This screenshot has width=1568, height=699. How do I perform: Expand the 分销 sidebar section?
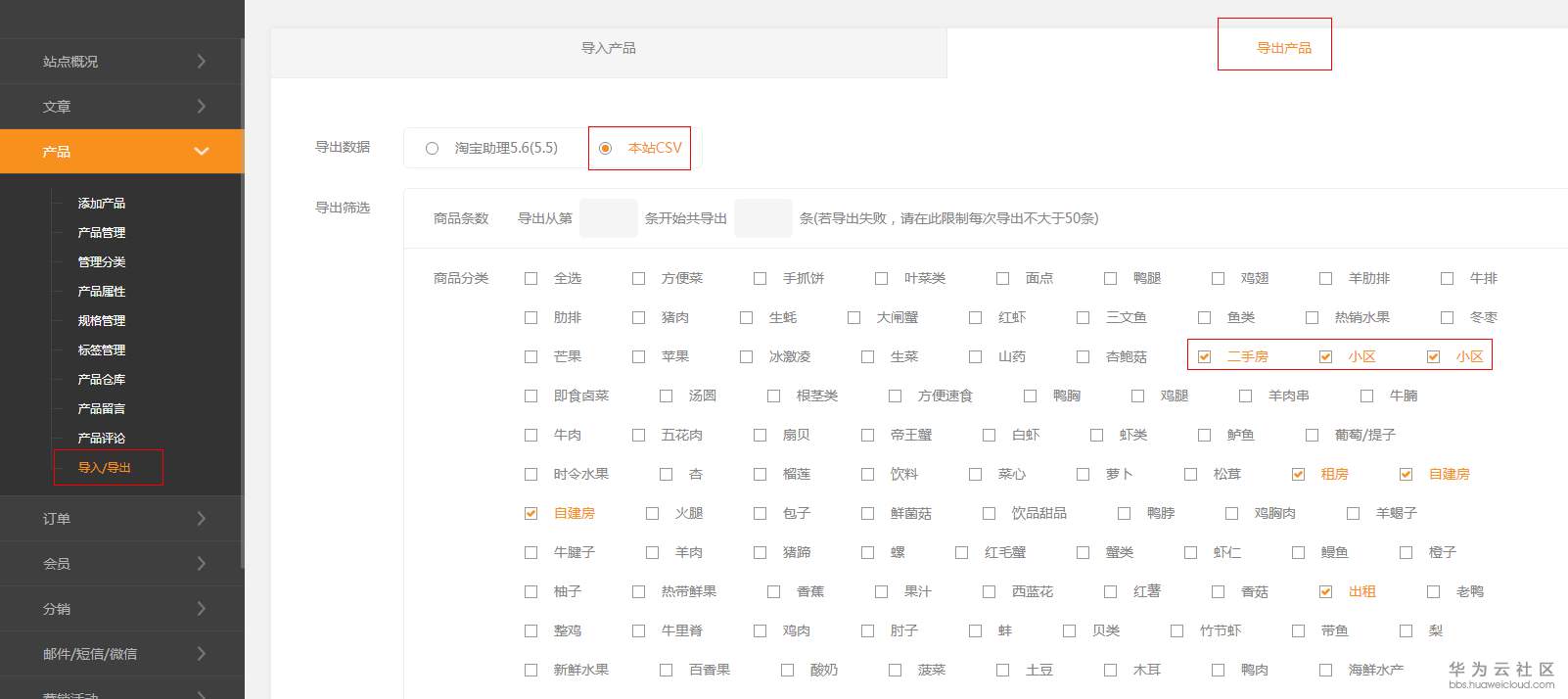coord(121,608)
